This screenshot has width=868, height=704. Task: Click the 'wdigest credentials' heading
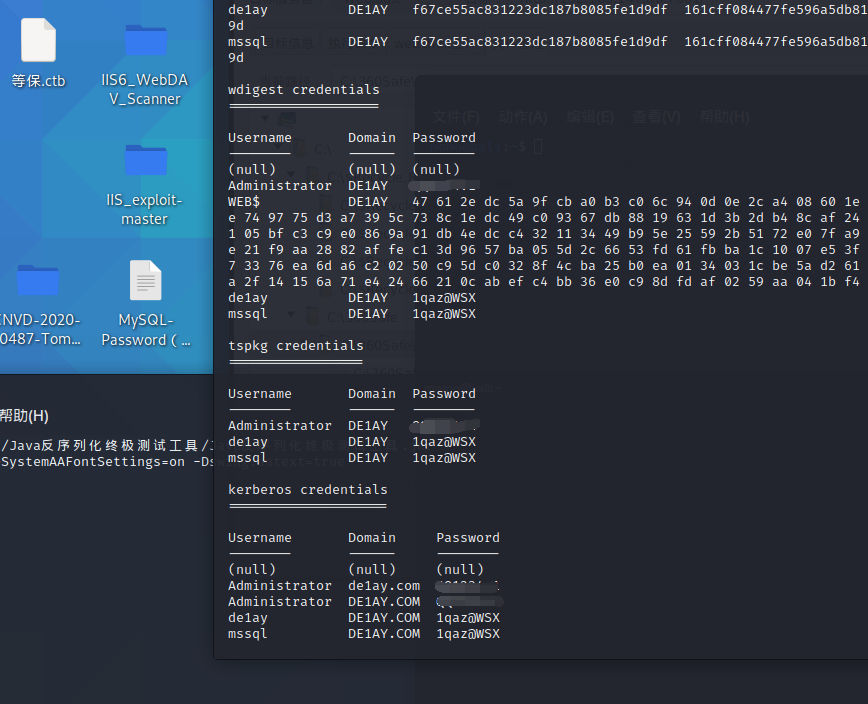click(x=304, y=90)
